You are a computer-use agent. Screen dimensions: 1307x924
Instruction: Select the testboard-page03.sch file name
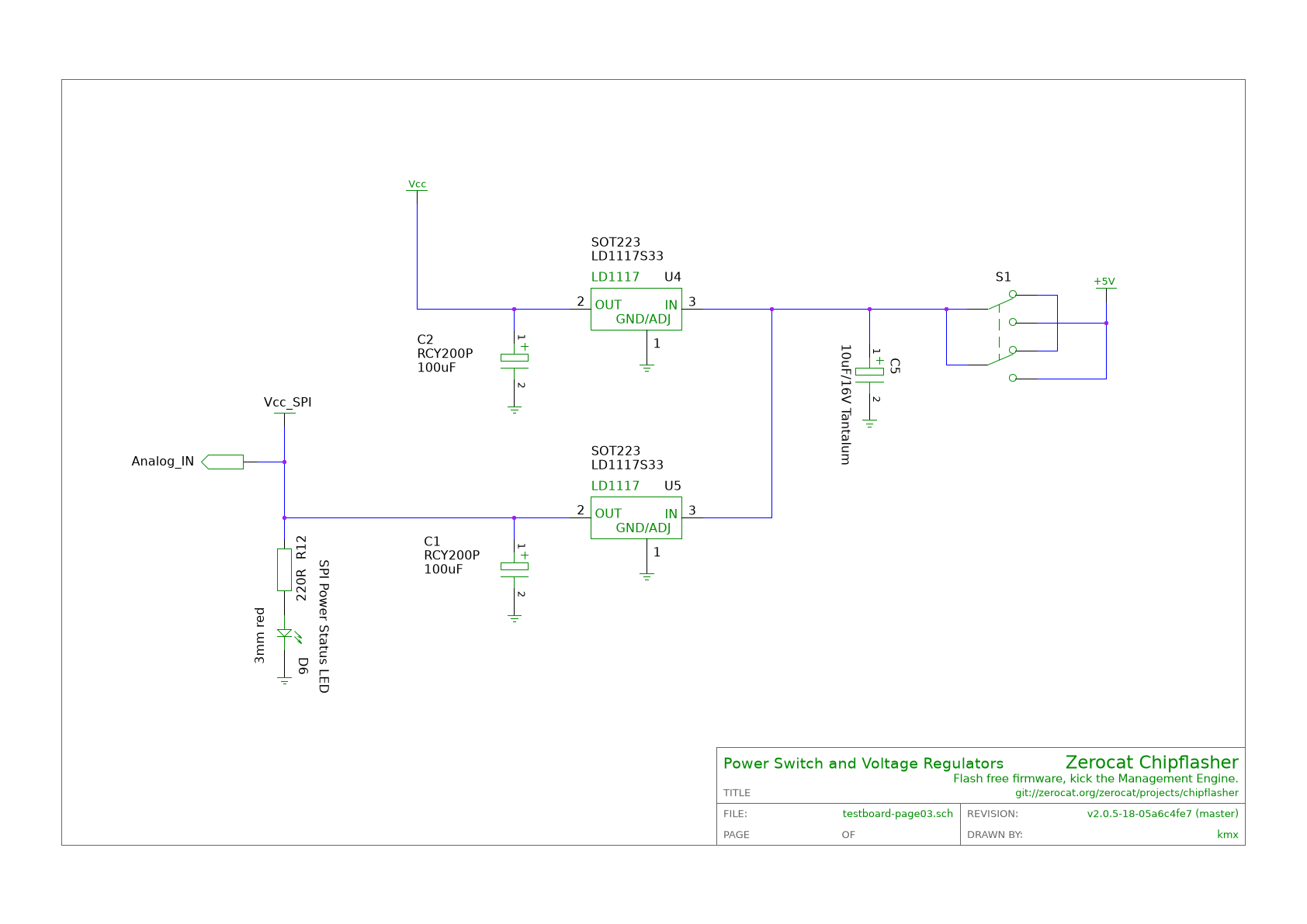point(898,814)
